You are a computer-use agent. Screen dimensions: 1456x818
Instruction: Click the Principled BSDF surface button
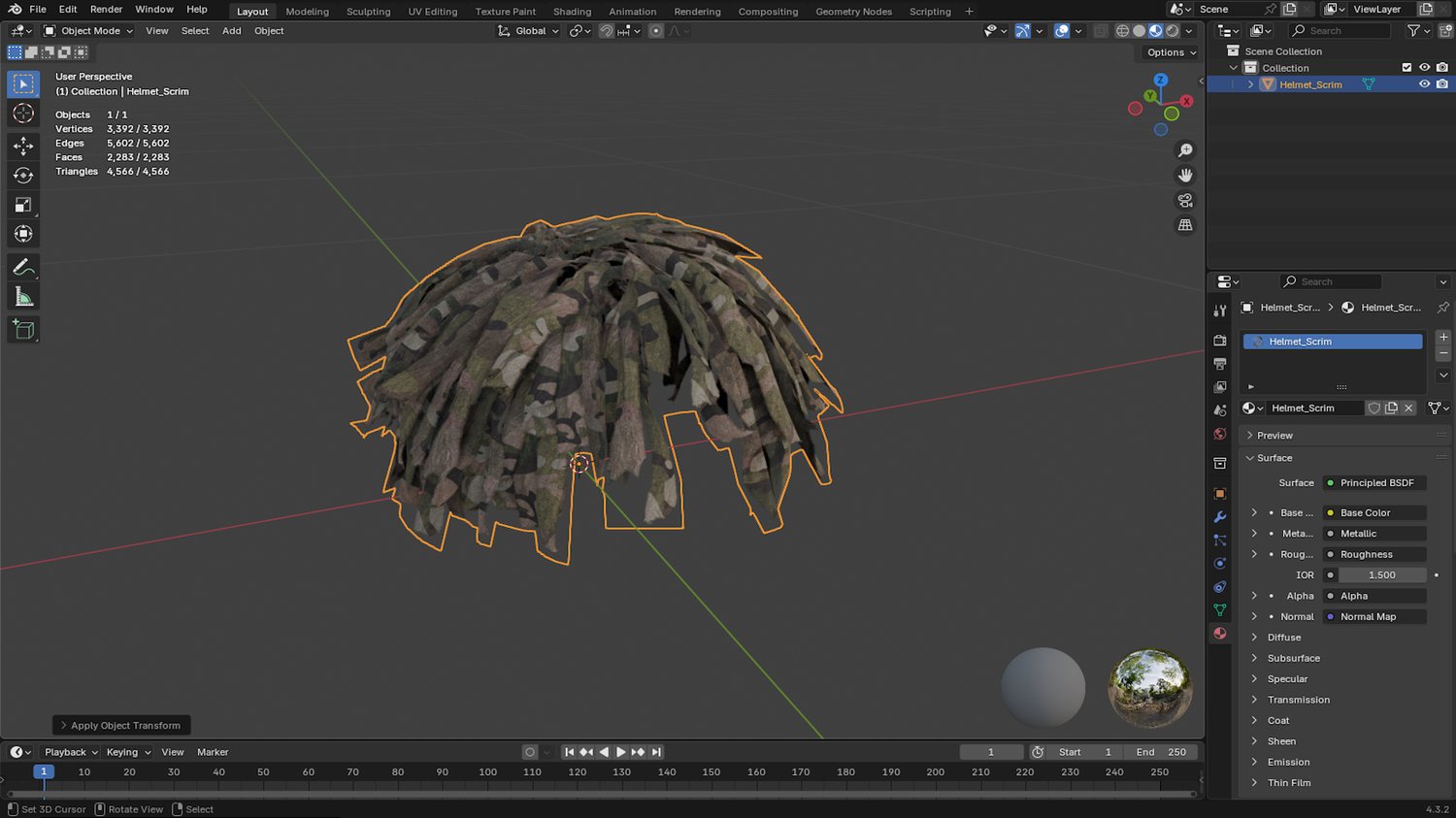1375,482
